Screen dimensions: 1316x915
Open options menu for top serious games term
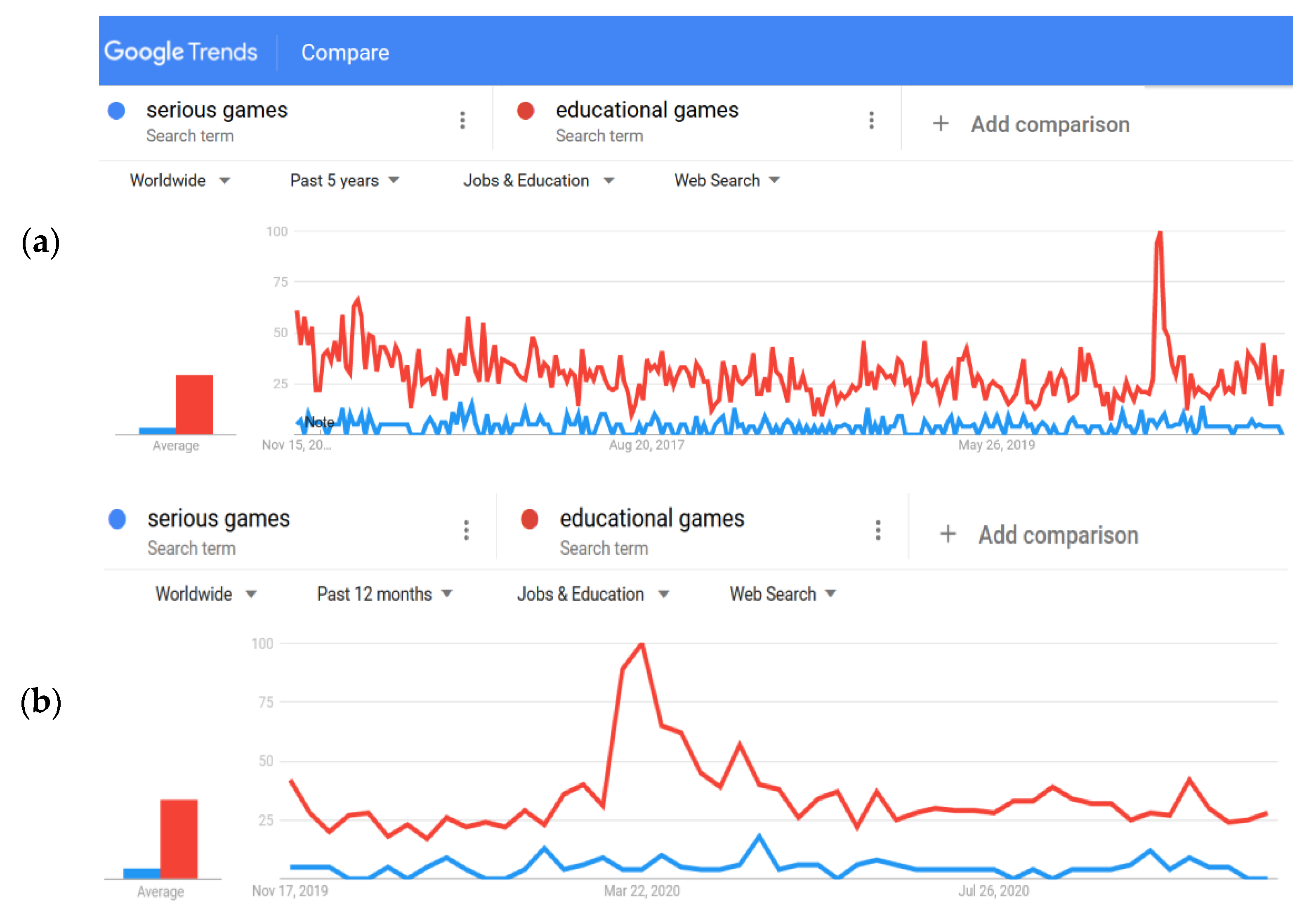coord(462,121)
